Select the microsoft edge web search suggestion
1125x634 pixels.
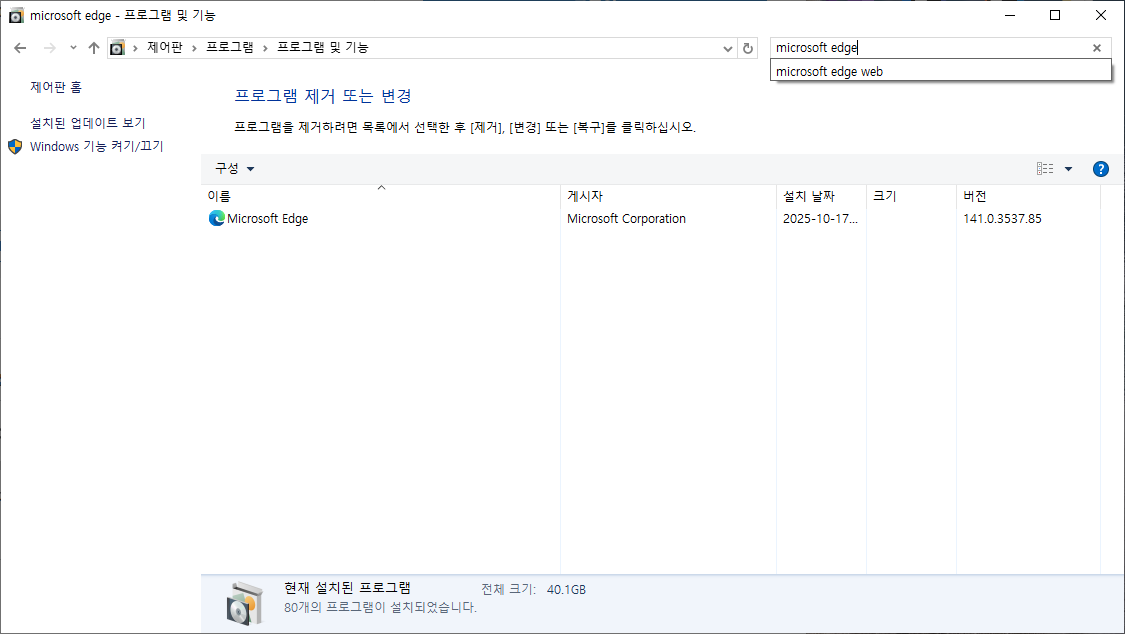click(827, 71)
